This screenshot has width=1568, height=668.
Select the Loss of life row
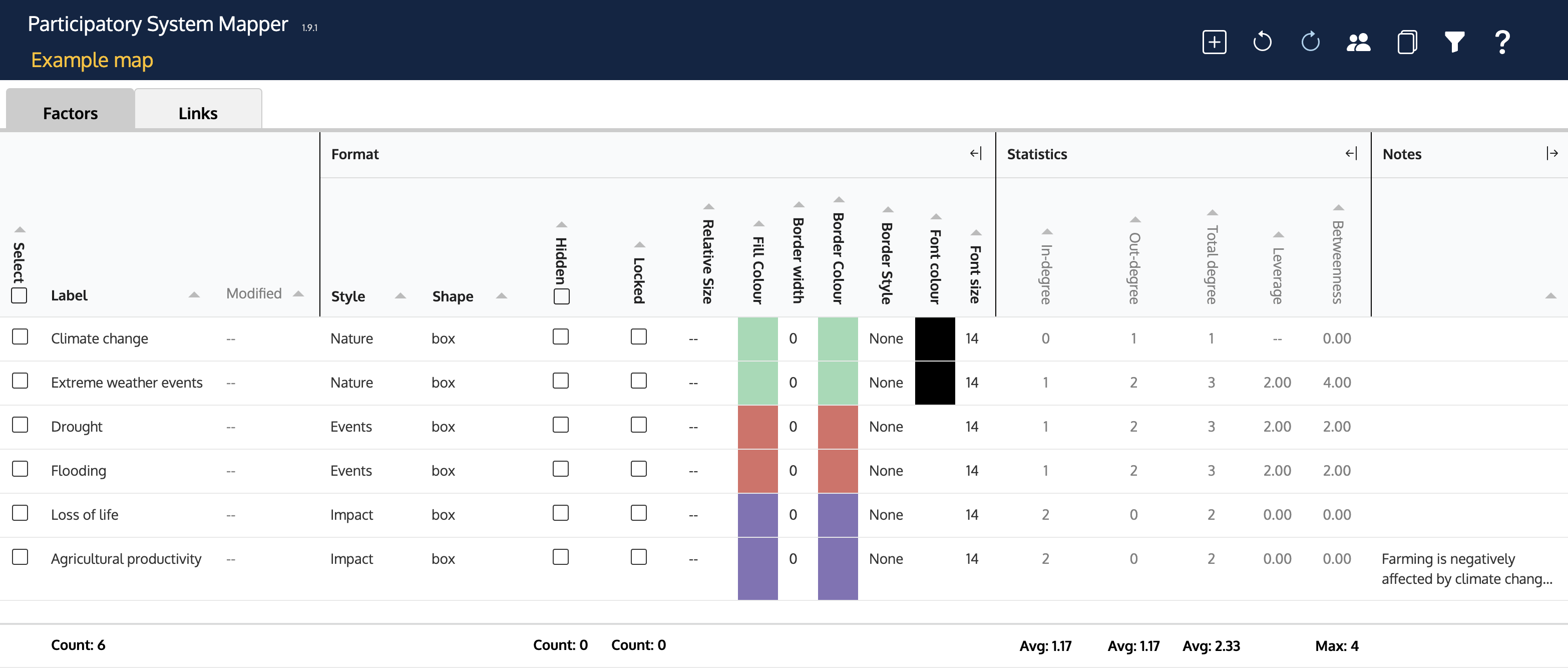(20, 513)
